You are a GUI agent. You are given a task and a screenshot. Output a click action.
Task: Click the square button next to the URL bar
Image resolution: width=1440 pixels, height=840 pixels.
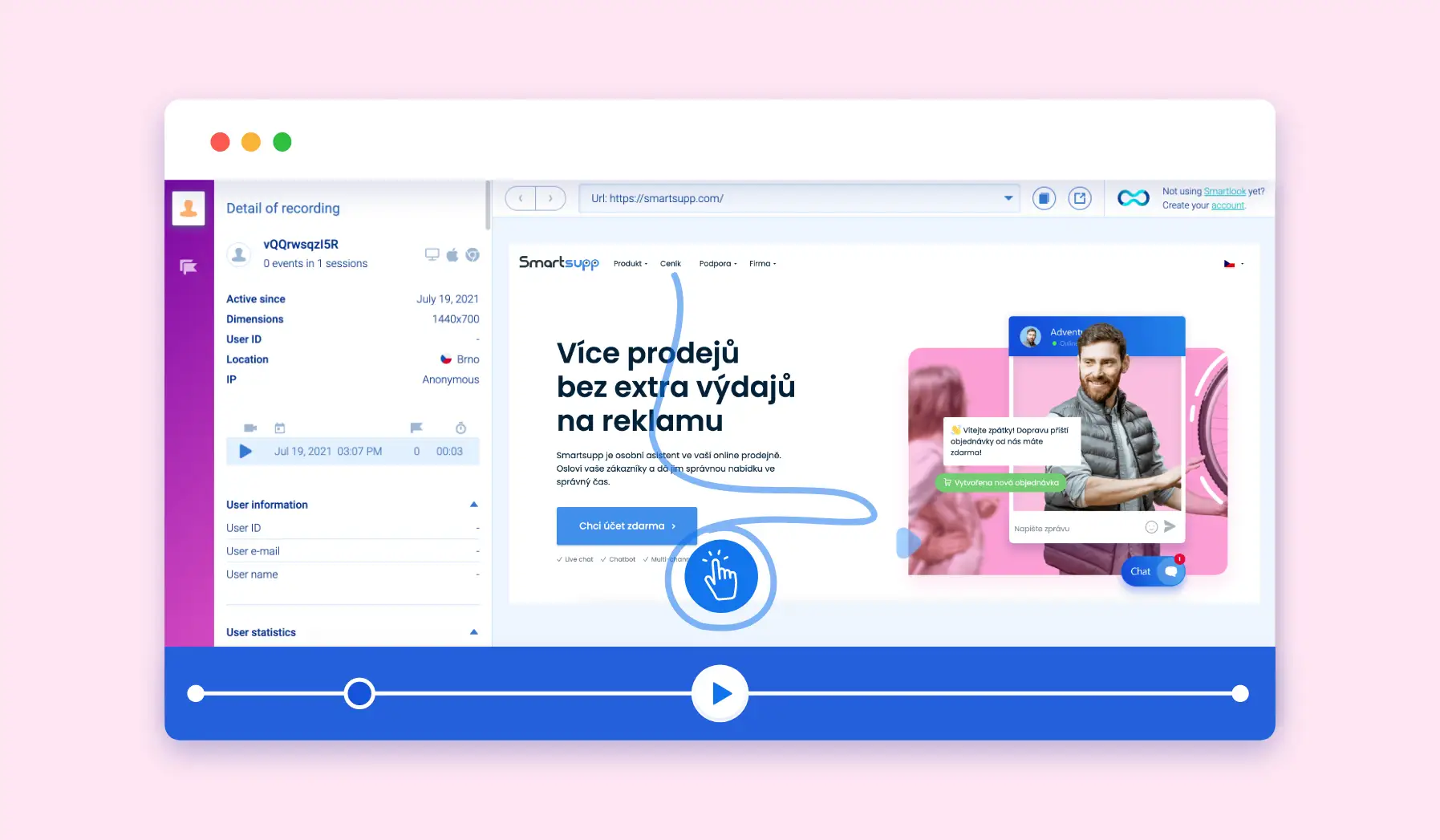(x=1044, y=198)
